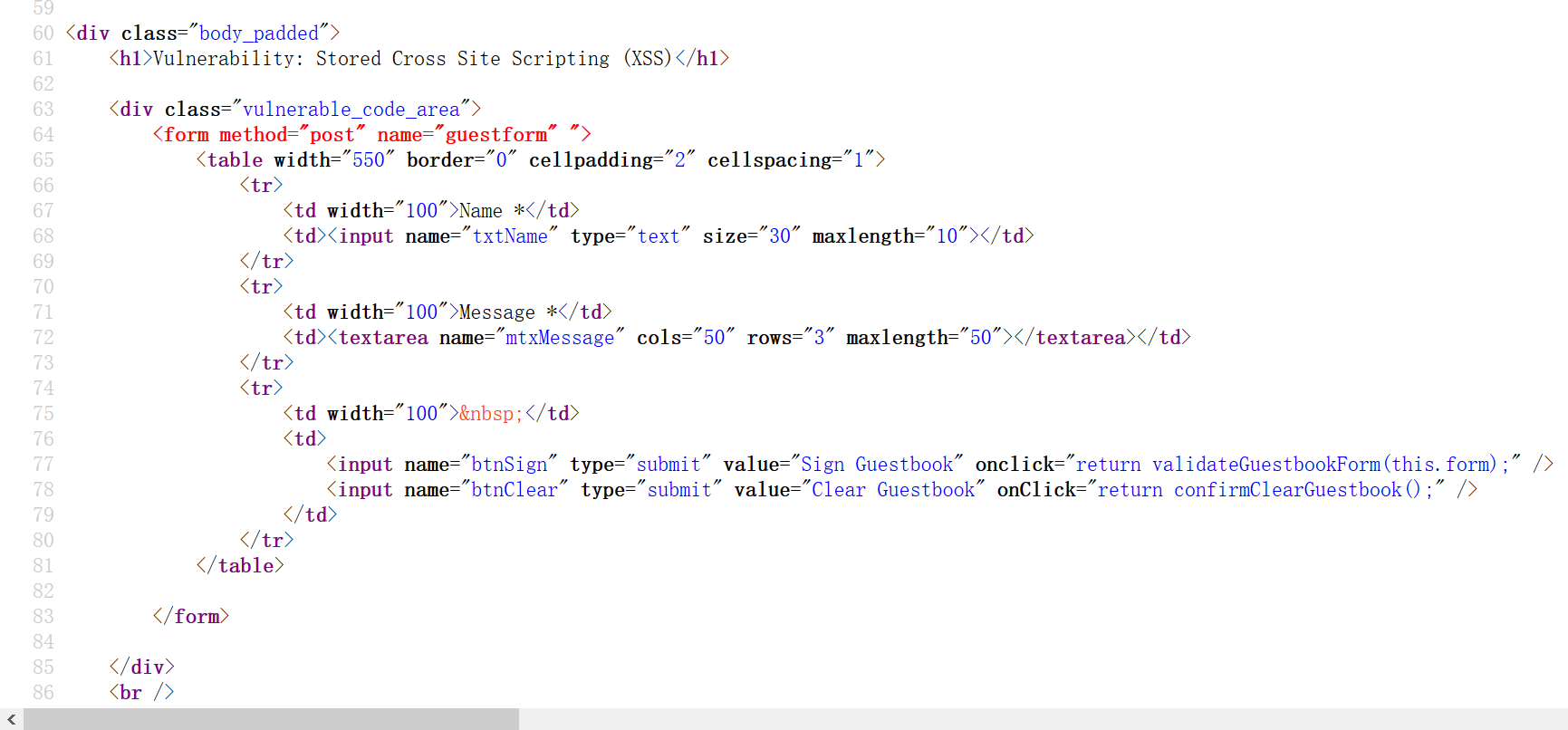The image size is (1568, 730).
Task: Click the closing textarea tag on line 72
Action: click(1075, 338)
